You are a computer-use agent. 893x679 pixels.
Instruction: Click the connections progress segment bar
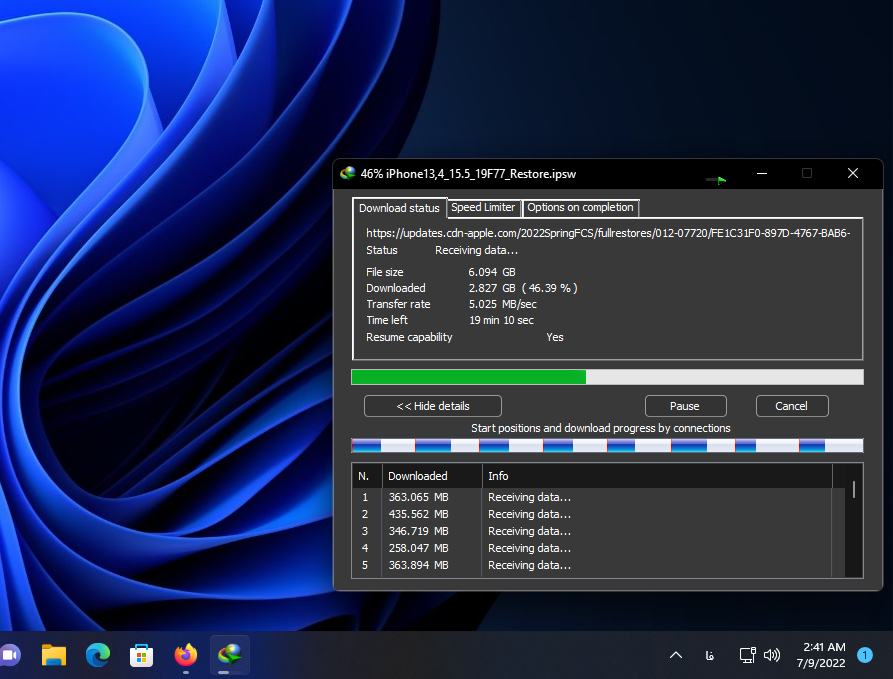tap(607, 445)
